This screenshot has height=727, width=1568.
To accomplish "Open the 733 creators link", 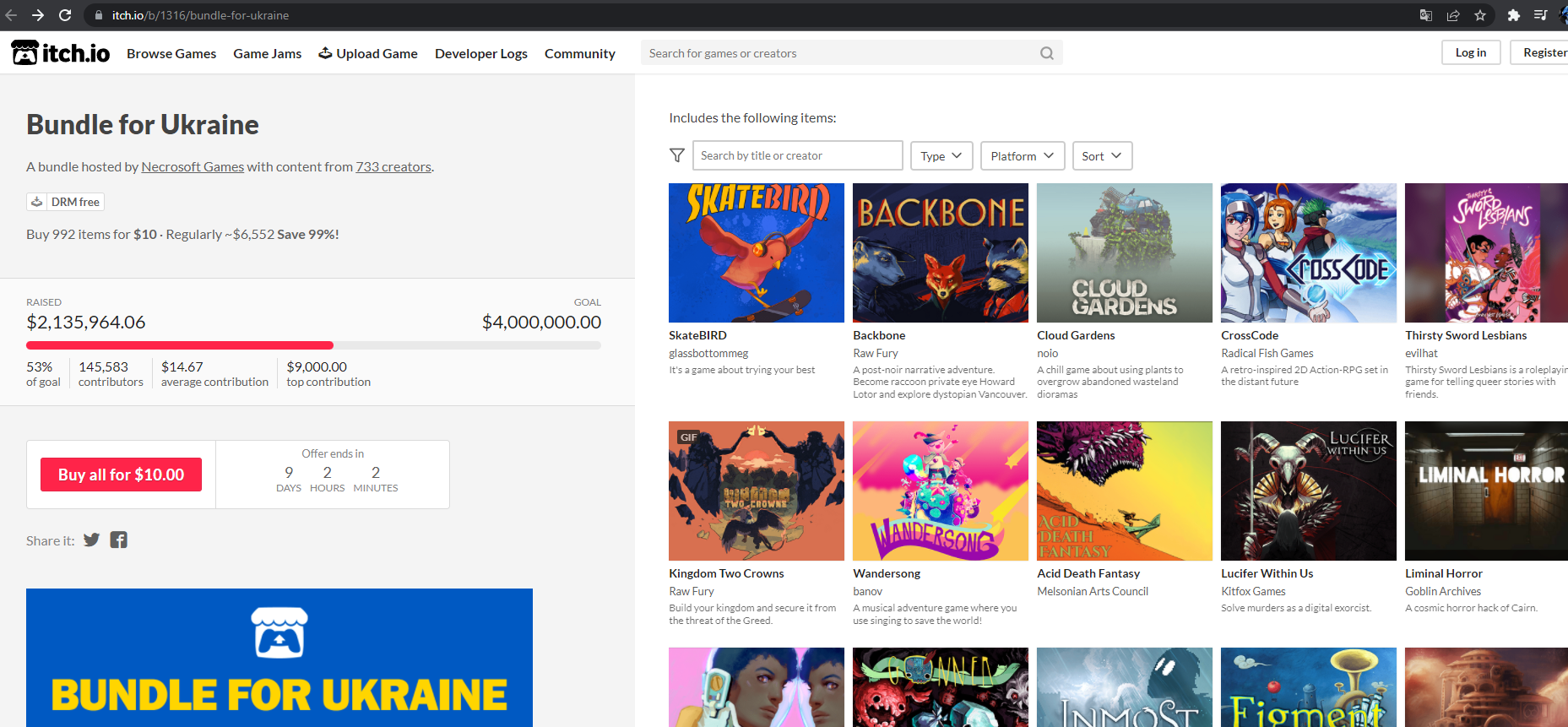I will pyautogui.click(x=393, y=166).
